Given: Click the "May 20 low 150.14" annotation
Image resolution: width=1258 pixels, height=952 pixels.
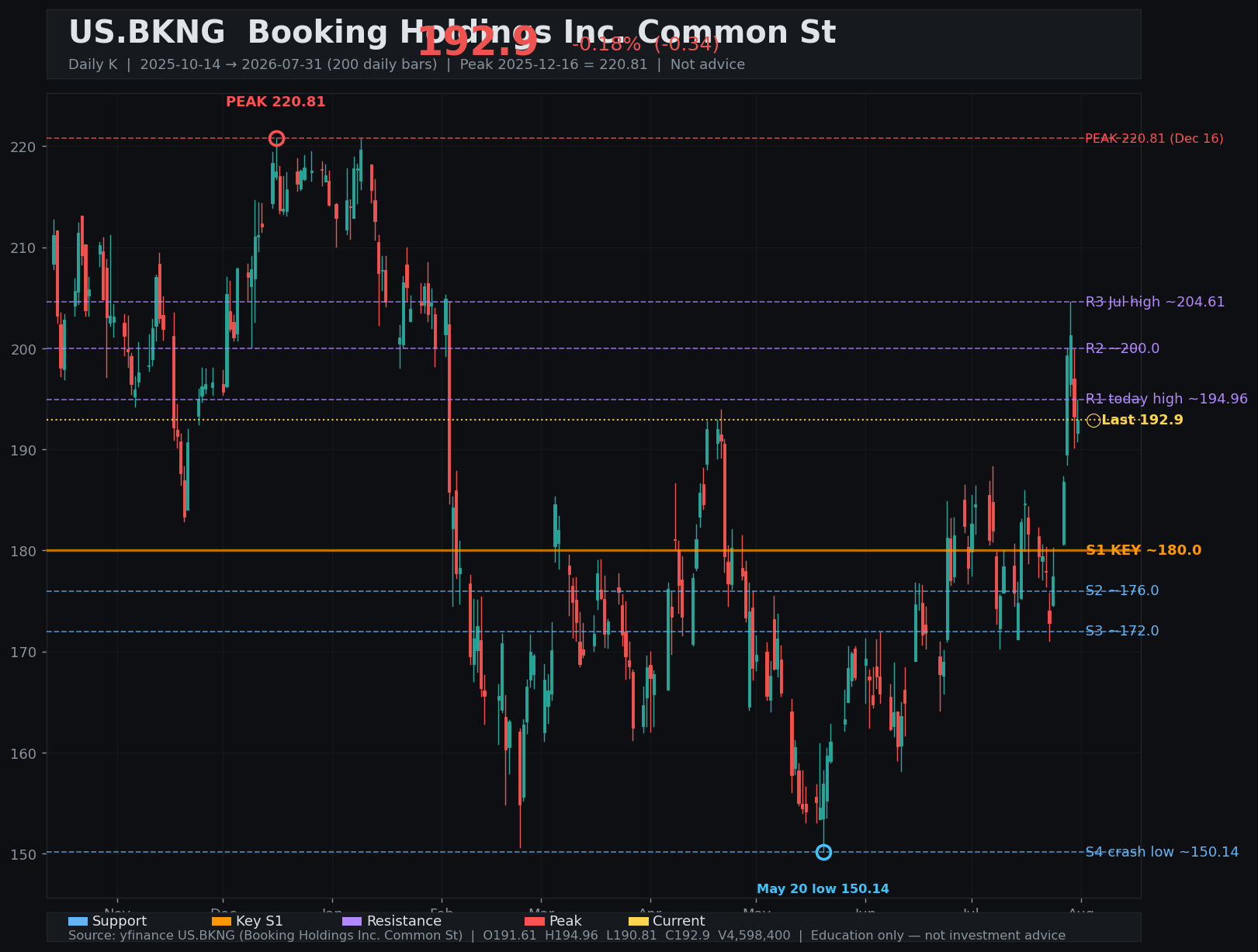Looking at the screenshot, I should point(823,889).
